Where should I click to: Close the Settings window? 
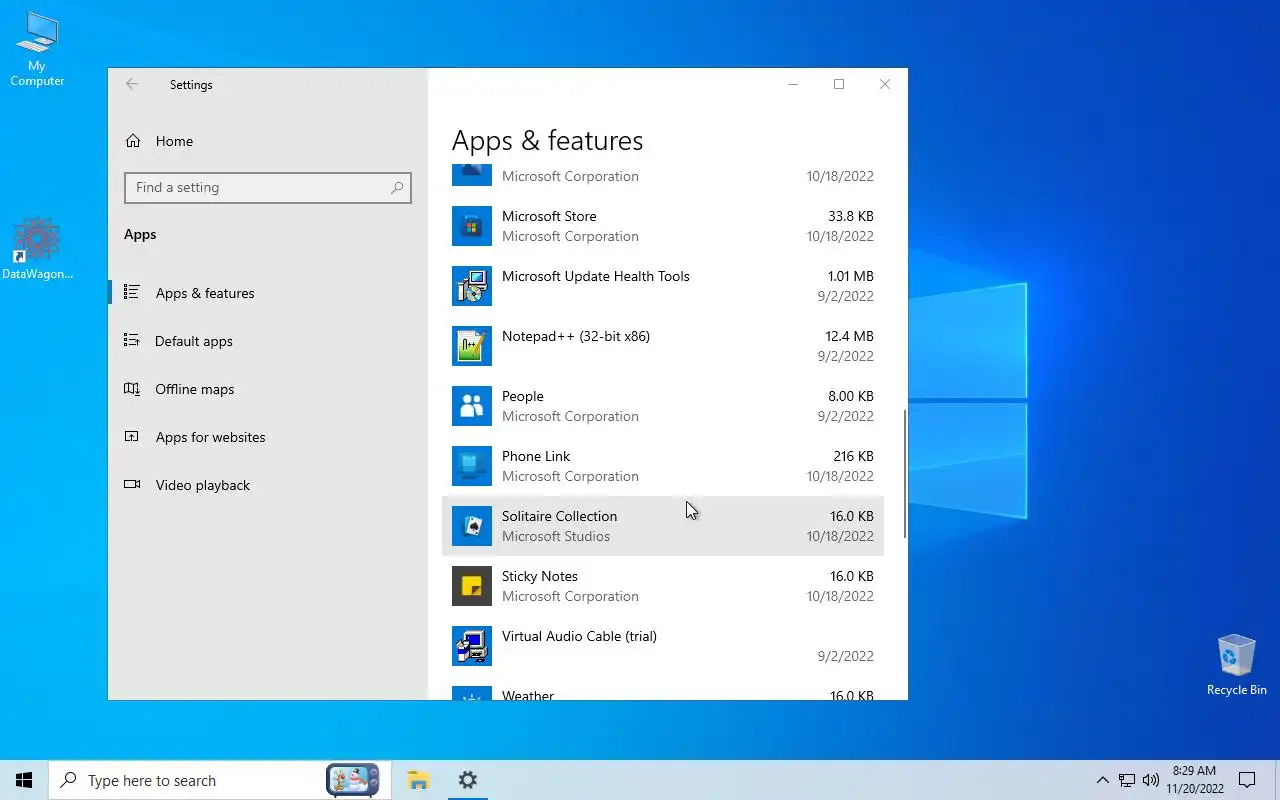tap(885, 85)
